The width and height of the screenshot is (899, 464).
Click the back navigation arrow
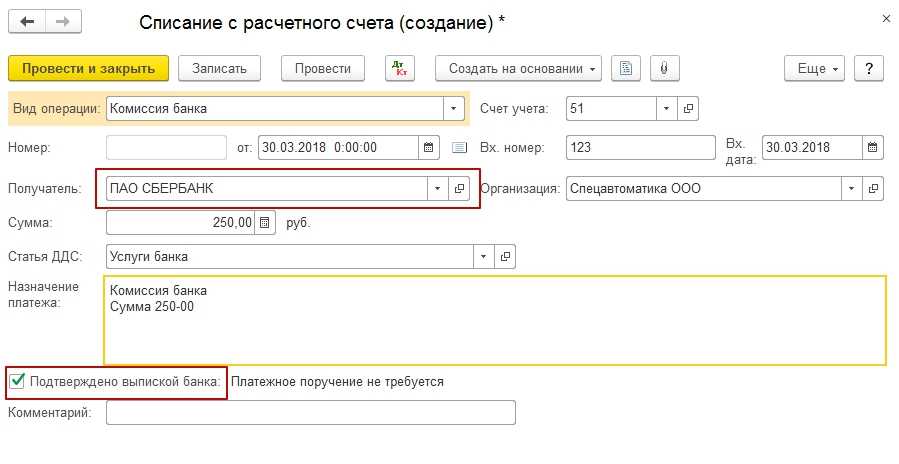27,22
